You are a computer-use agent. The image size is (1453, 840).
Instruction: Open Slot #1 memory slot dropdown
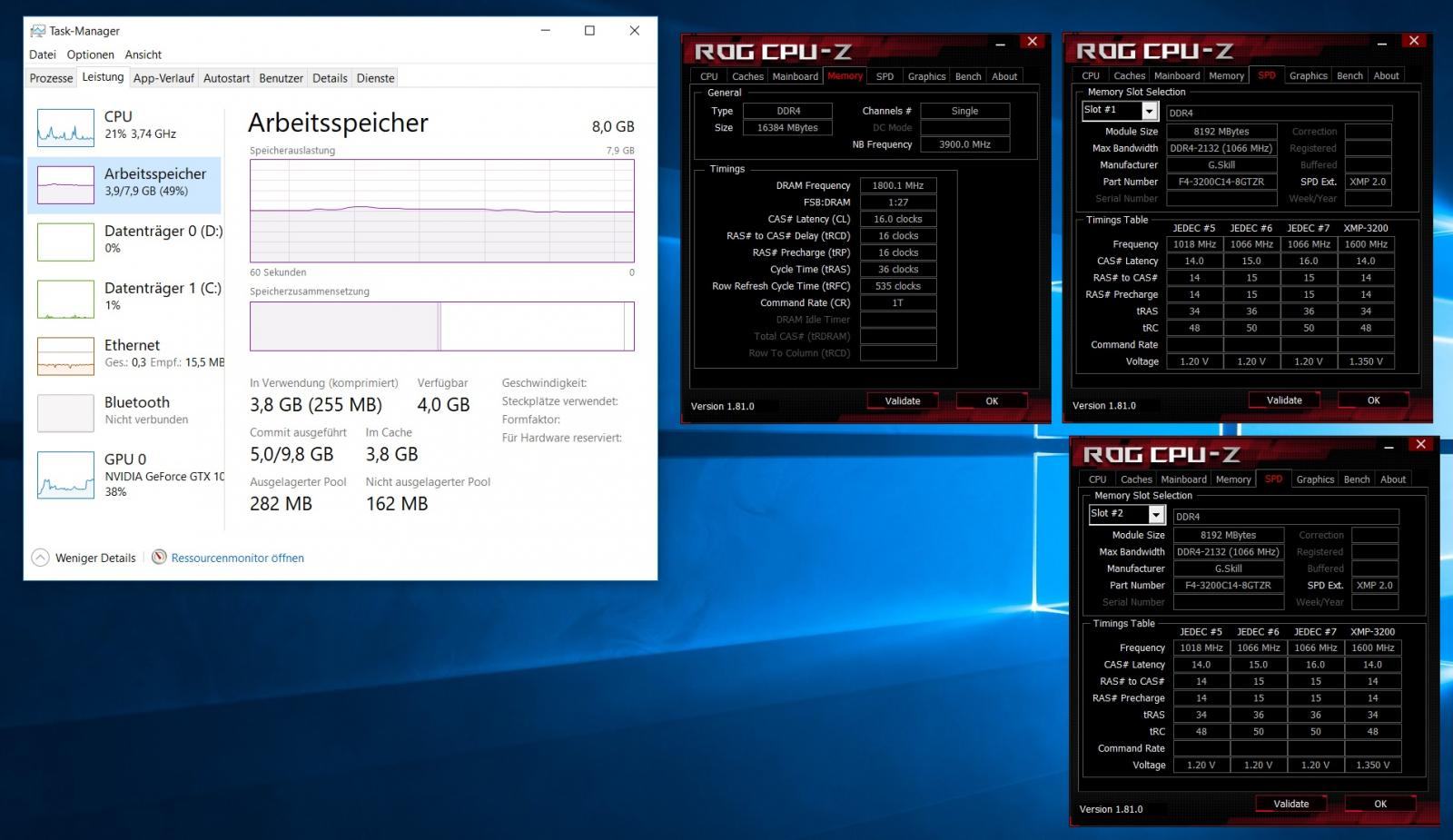tap(1149, 111)
